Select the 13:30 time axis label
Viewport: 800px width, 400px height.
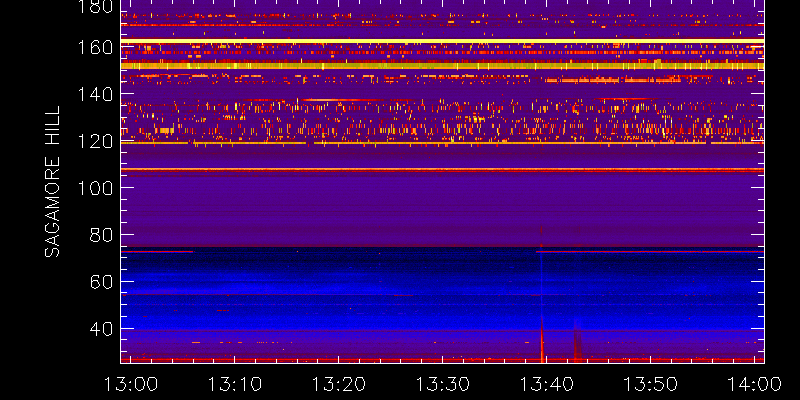tap(443, 384)
